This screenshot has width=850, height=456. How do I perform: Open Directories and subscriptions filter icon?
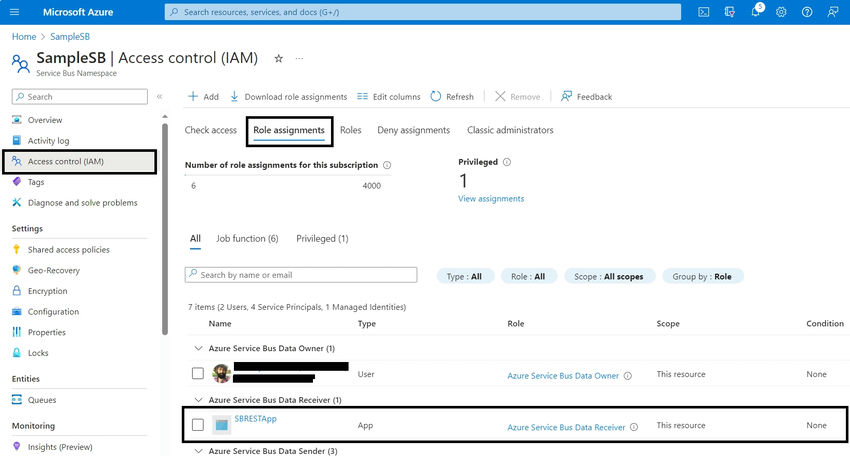(x=729, y=12)
